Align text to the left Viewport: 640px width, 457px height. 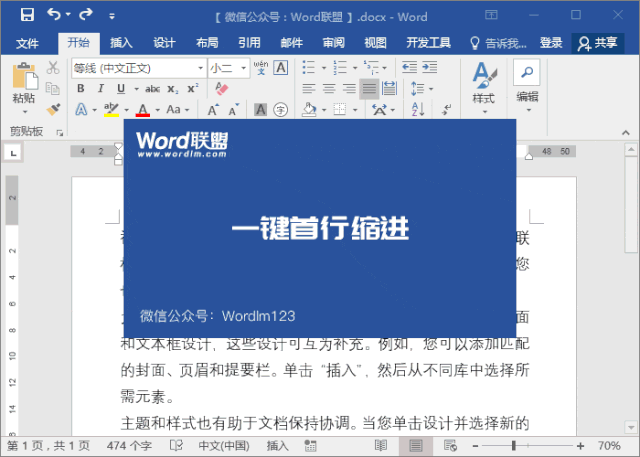[x=309, y=88]
